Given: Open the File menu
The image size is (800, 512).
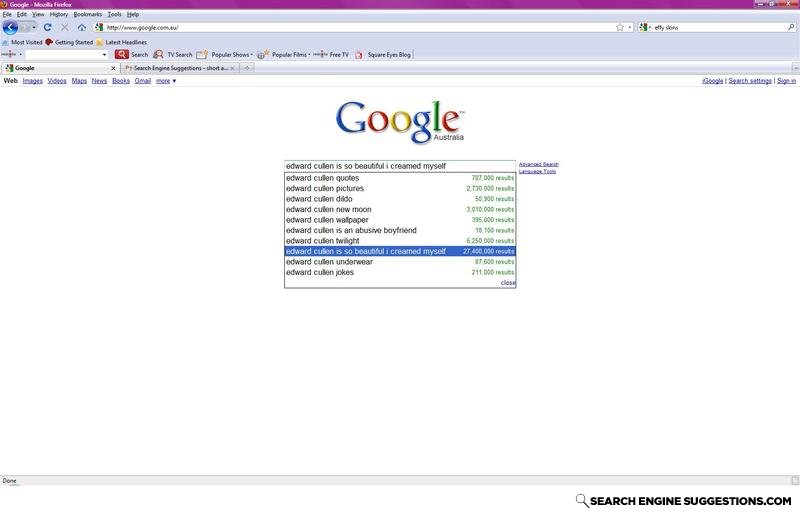Looking at the screenshot, I should pos(7,15).
